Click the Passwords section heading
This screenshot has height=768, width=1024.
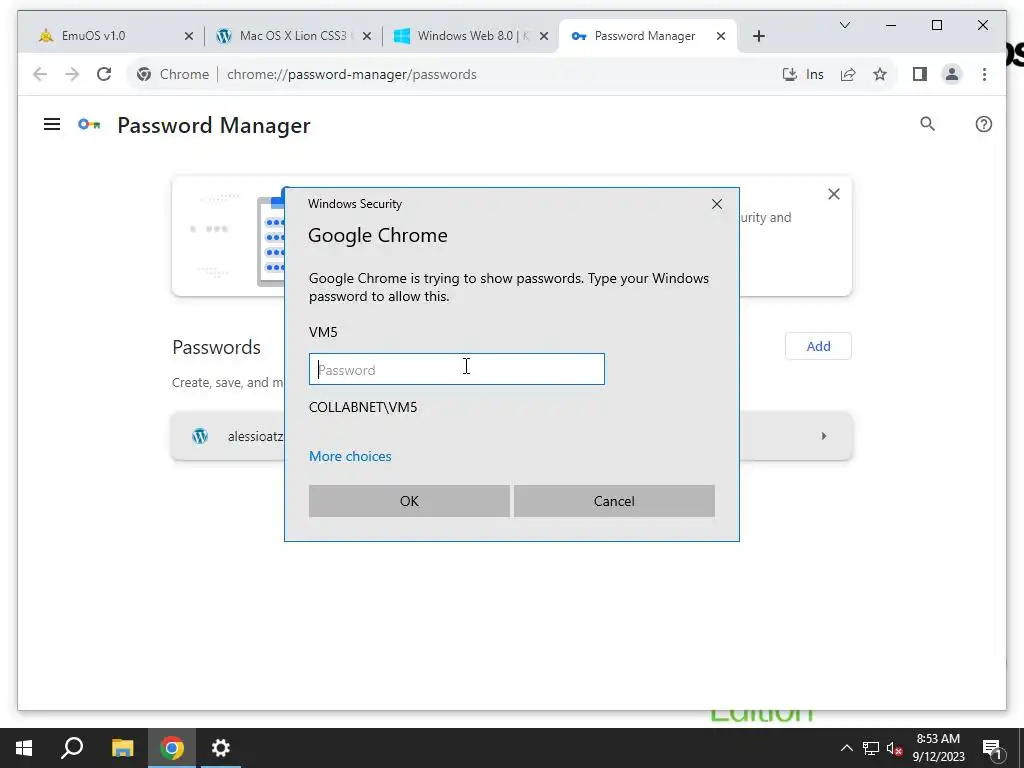[216, 347]
